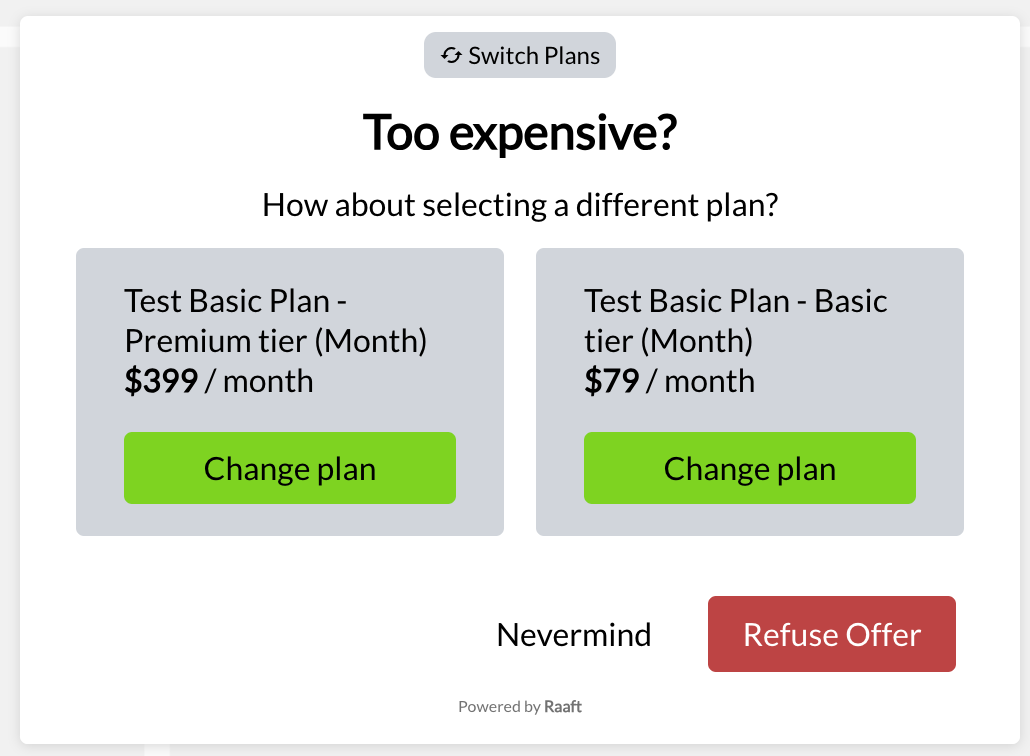Choose Nevermind to dismiss the offer
Image resolution: width=1030 pixels, height=756 pixels.
click(573, 634)
